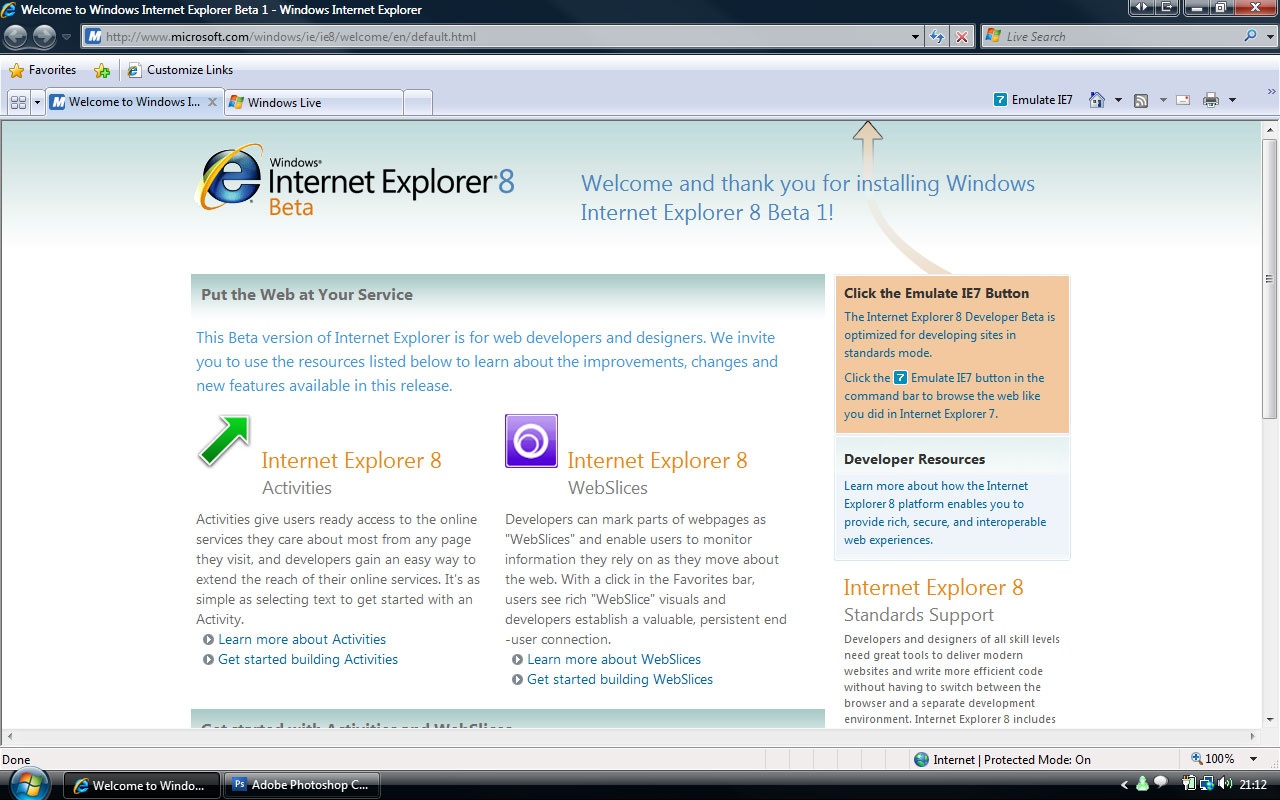The image size is (1280, 800).
Task: Click the horizontal scrollbar right arrow
Action: (x=1254, y=737)
